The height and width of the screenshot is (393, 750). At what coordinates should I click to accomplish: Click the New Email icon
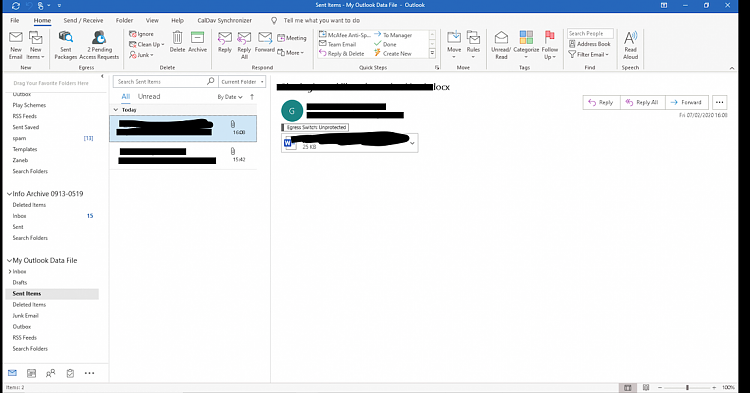tap(16, 45)
